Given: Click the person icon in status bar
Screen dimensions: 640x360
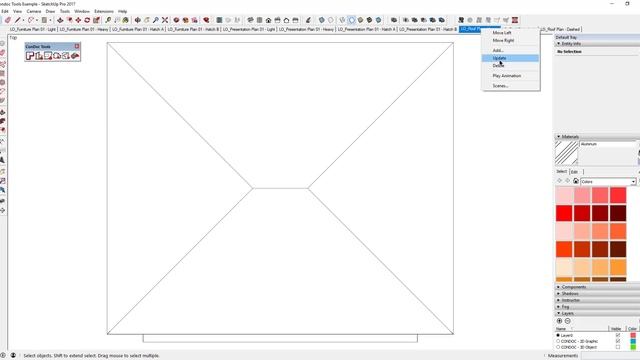Looking at the screenshot, I should pos(13,356).
